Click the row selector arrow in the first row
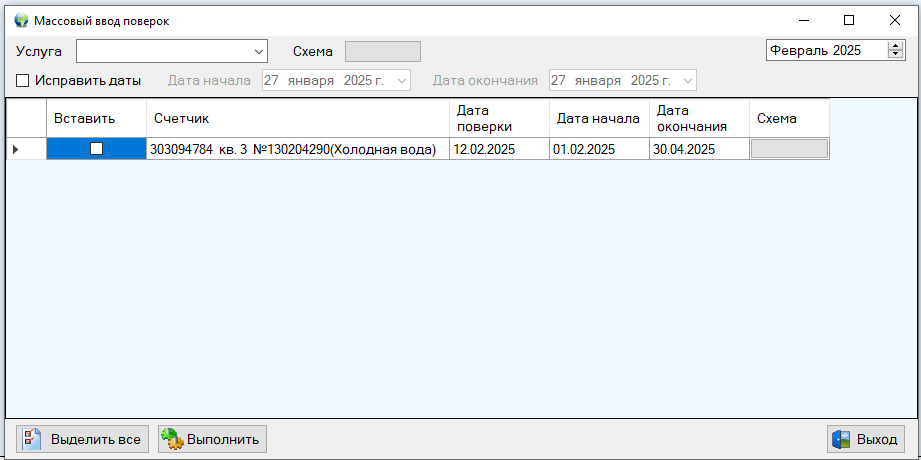 [x=16, y=149]
